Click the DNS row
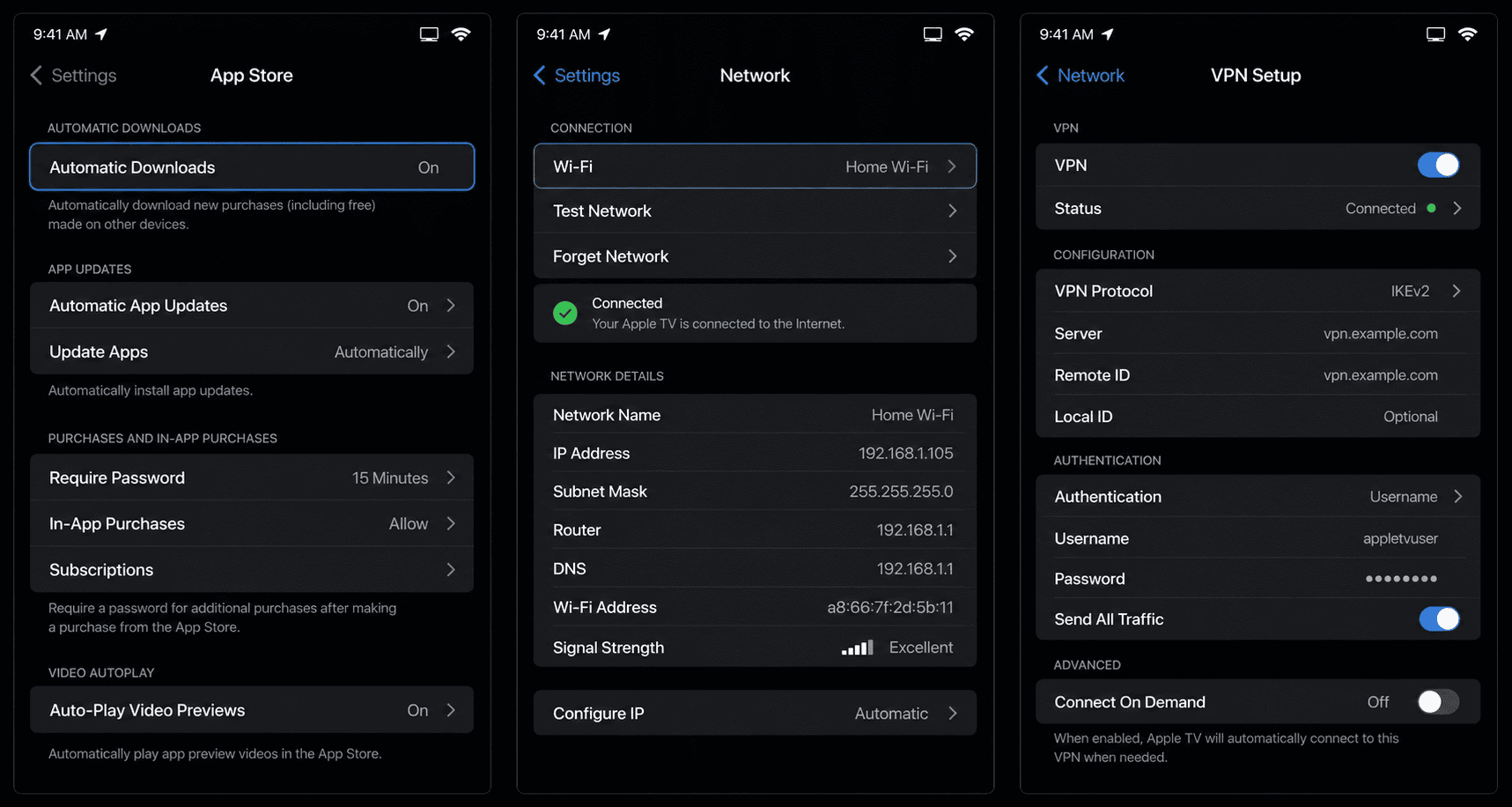Screen dimensions: 1512x807 tap(755, 569)
